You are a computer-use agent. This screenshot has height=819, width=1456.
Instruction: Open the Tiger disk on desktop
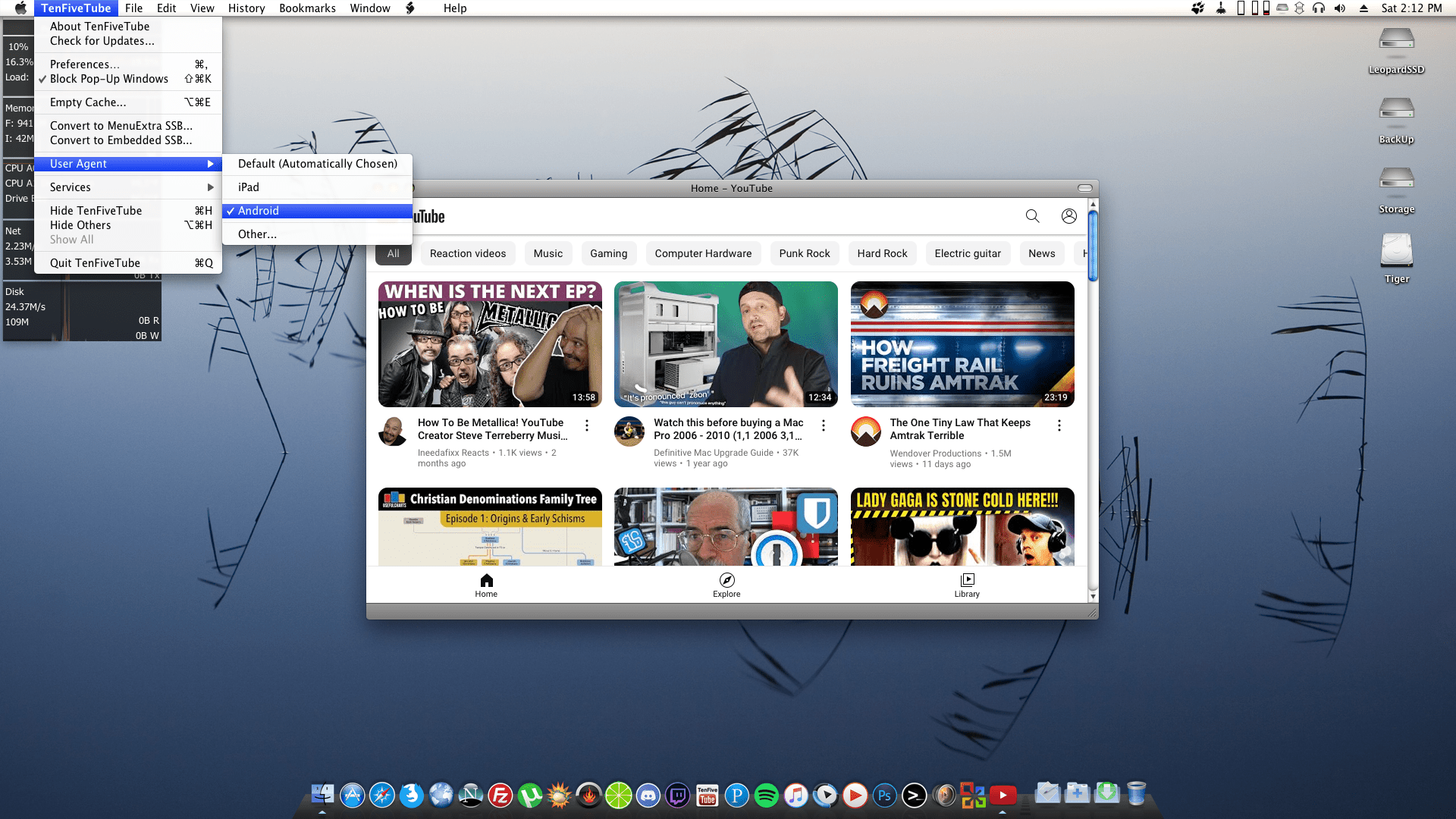pos(1396,259)
